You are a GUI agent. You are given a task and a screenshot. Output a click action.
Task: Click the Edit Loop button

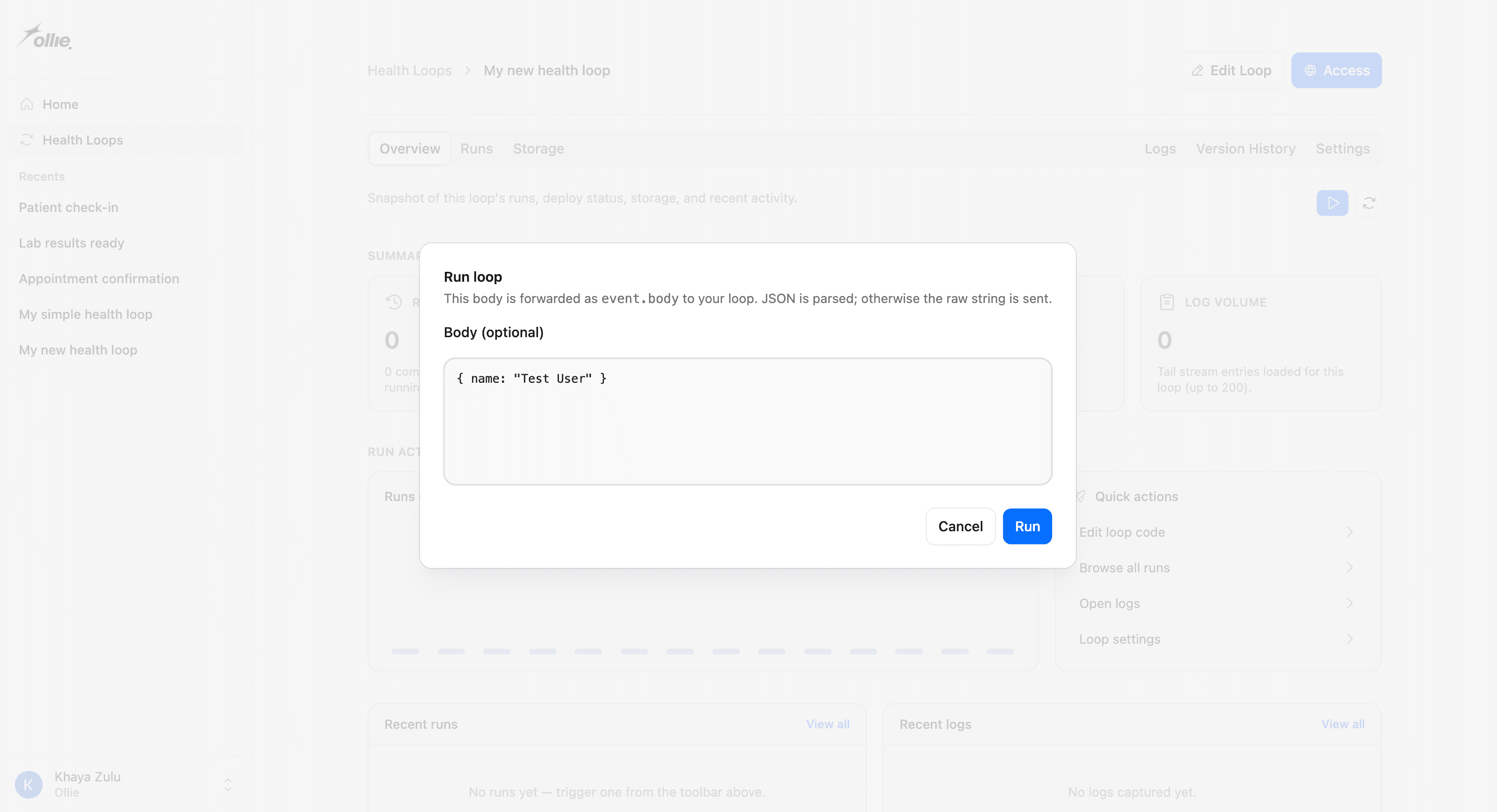pyautogui.click(x=1231, y=70)
